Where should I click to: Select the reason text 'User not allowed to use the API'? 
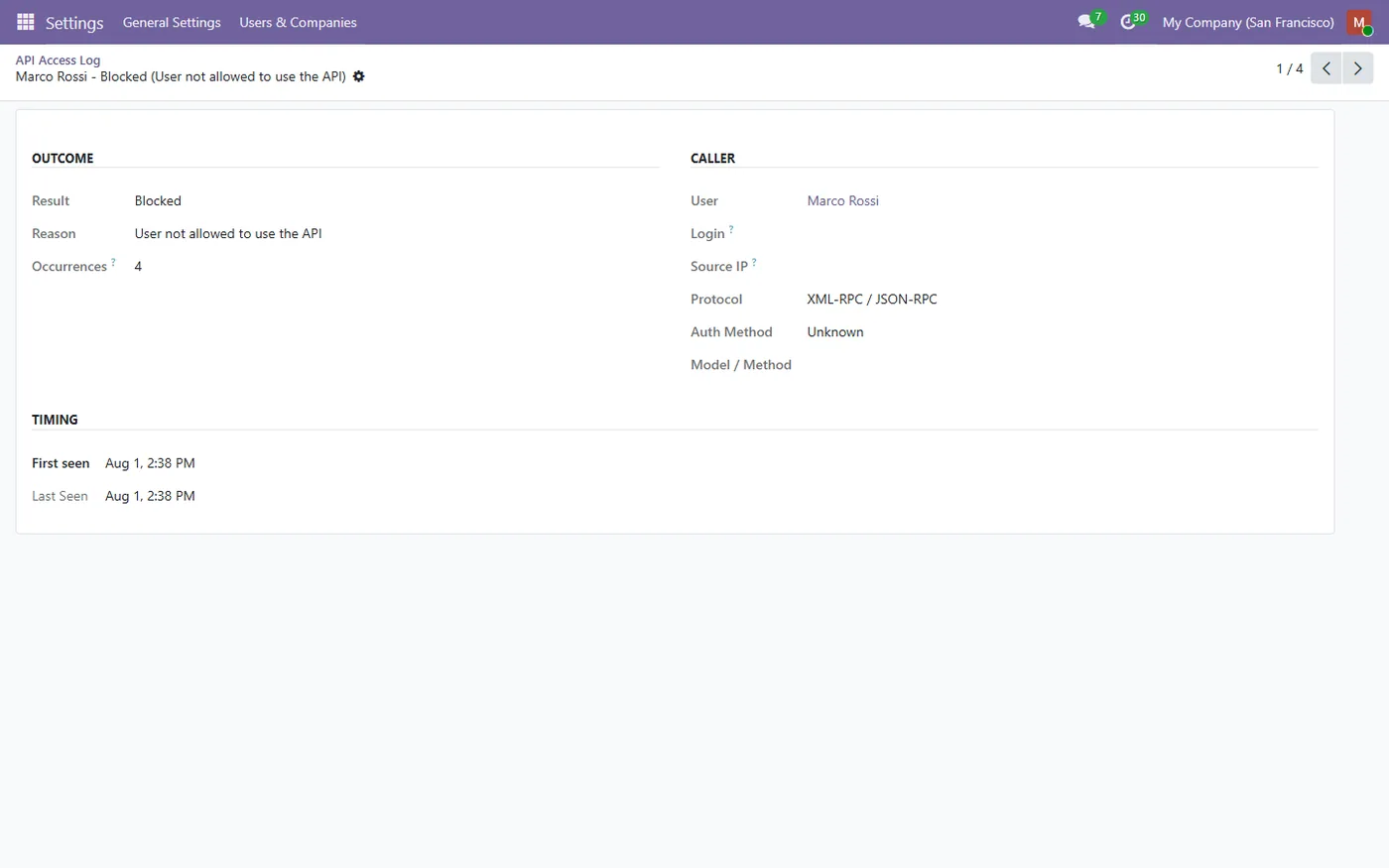pos(228,233)
